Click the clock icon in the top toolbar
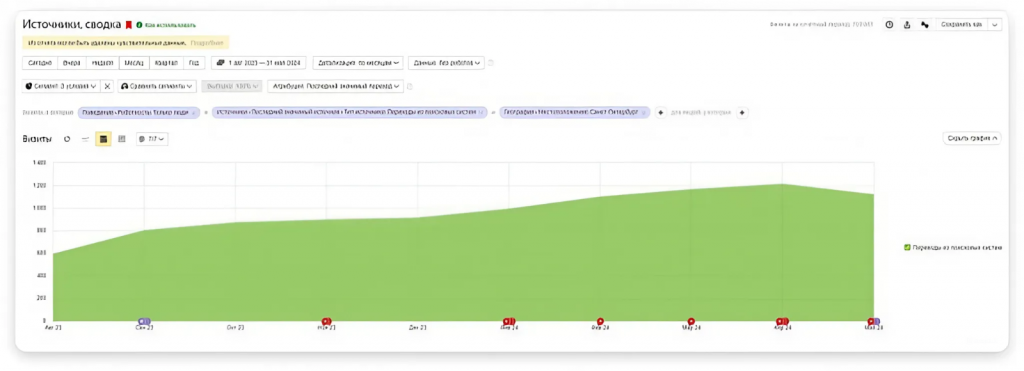Image resolution: width=1024 pixels, height=371 pixels. [889, 24]
